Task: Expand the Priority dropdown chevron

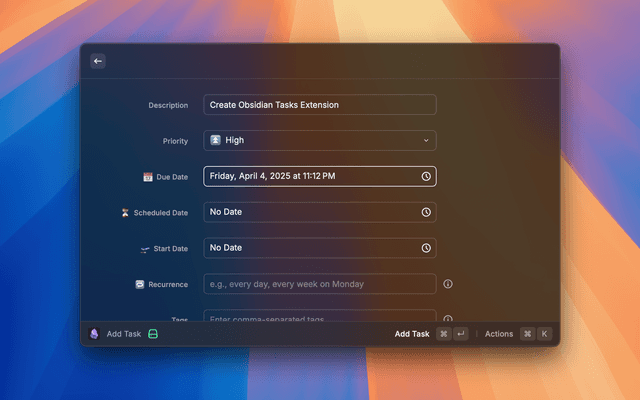Action: tap(426, 140)
